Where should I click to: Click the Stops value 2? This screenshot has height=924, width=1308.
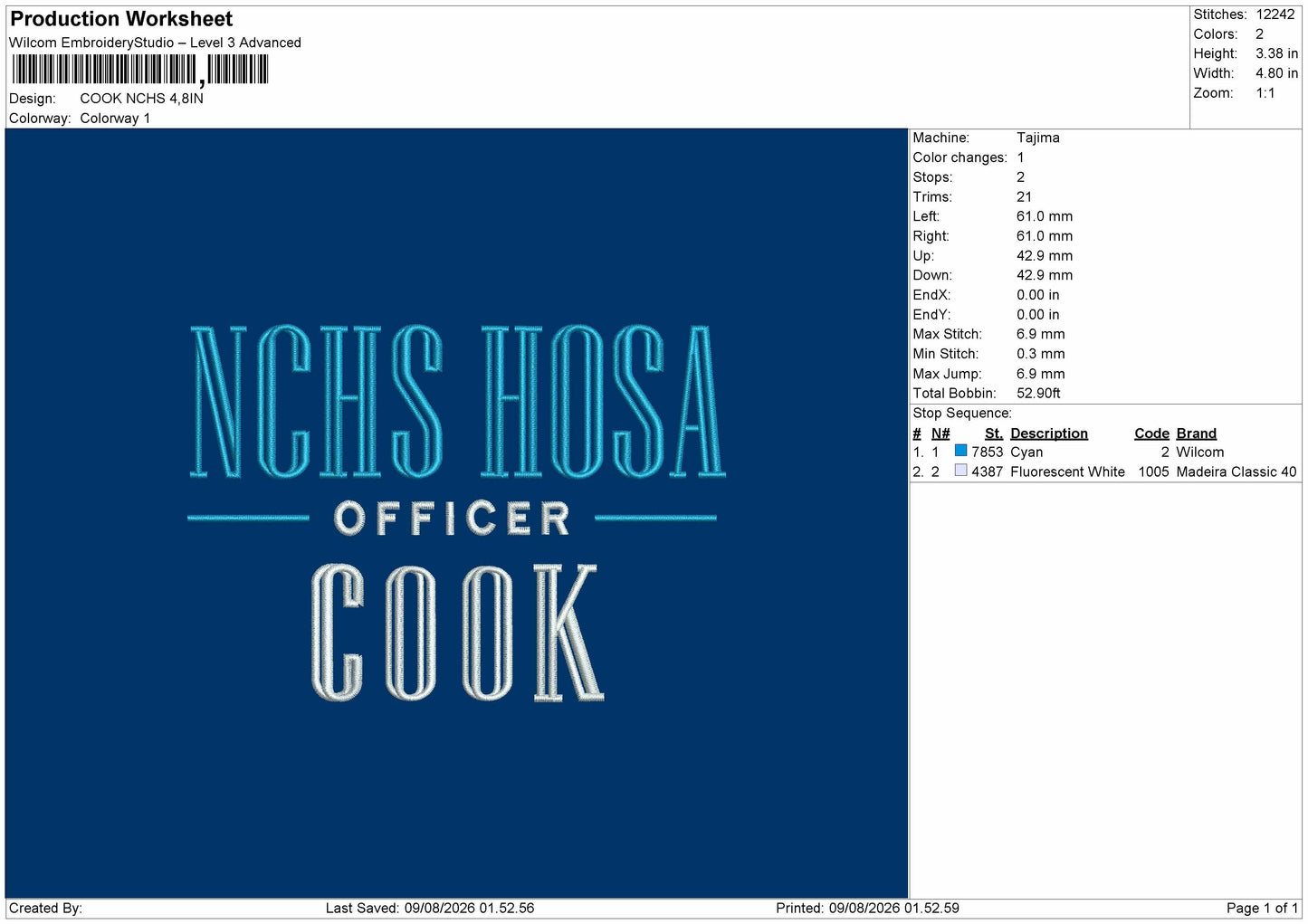(x=1020, y=177)
